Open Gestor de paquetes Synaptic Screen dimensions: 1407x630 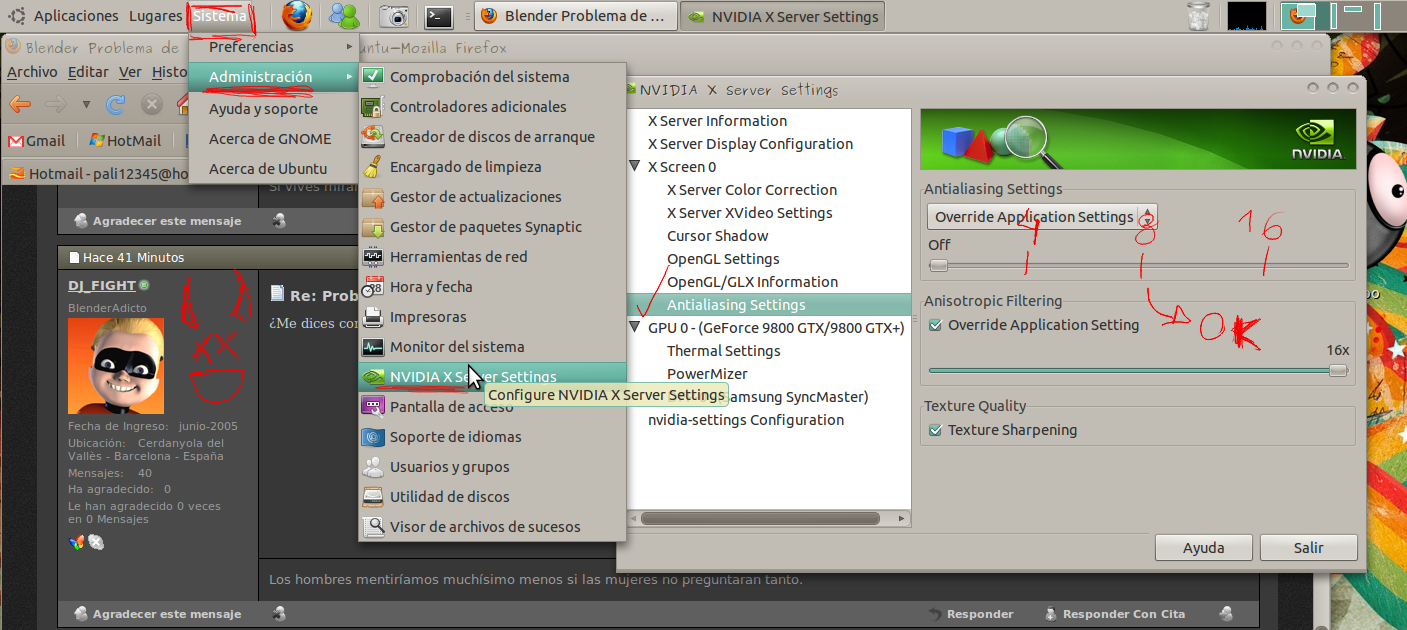pos(492,227)
